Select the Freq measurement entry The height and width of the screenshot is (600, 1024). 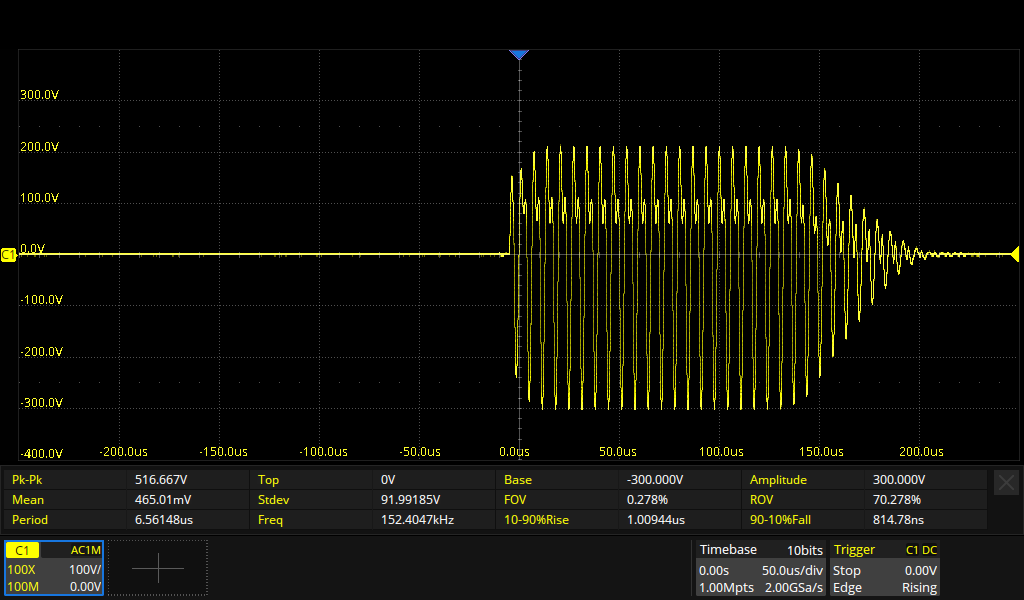[314, 520]
